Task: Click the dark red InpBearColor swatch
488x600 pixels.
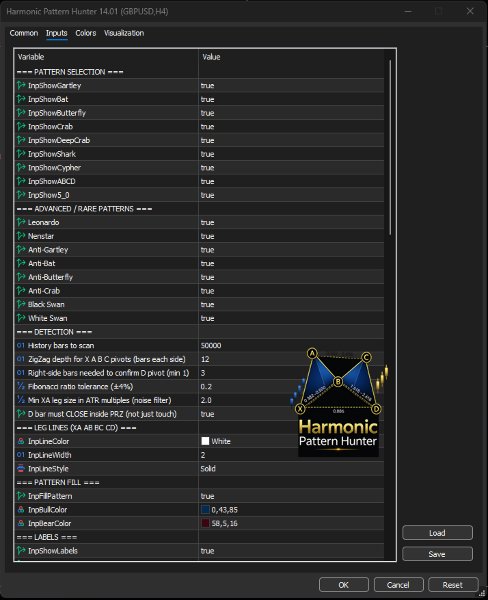Action: (205, 523)
